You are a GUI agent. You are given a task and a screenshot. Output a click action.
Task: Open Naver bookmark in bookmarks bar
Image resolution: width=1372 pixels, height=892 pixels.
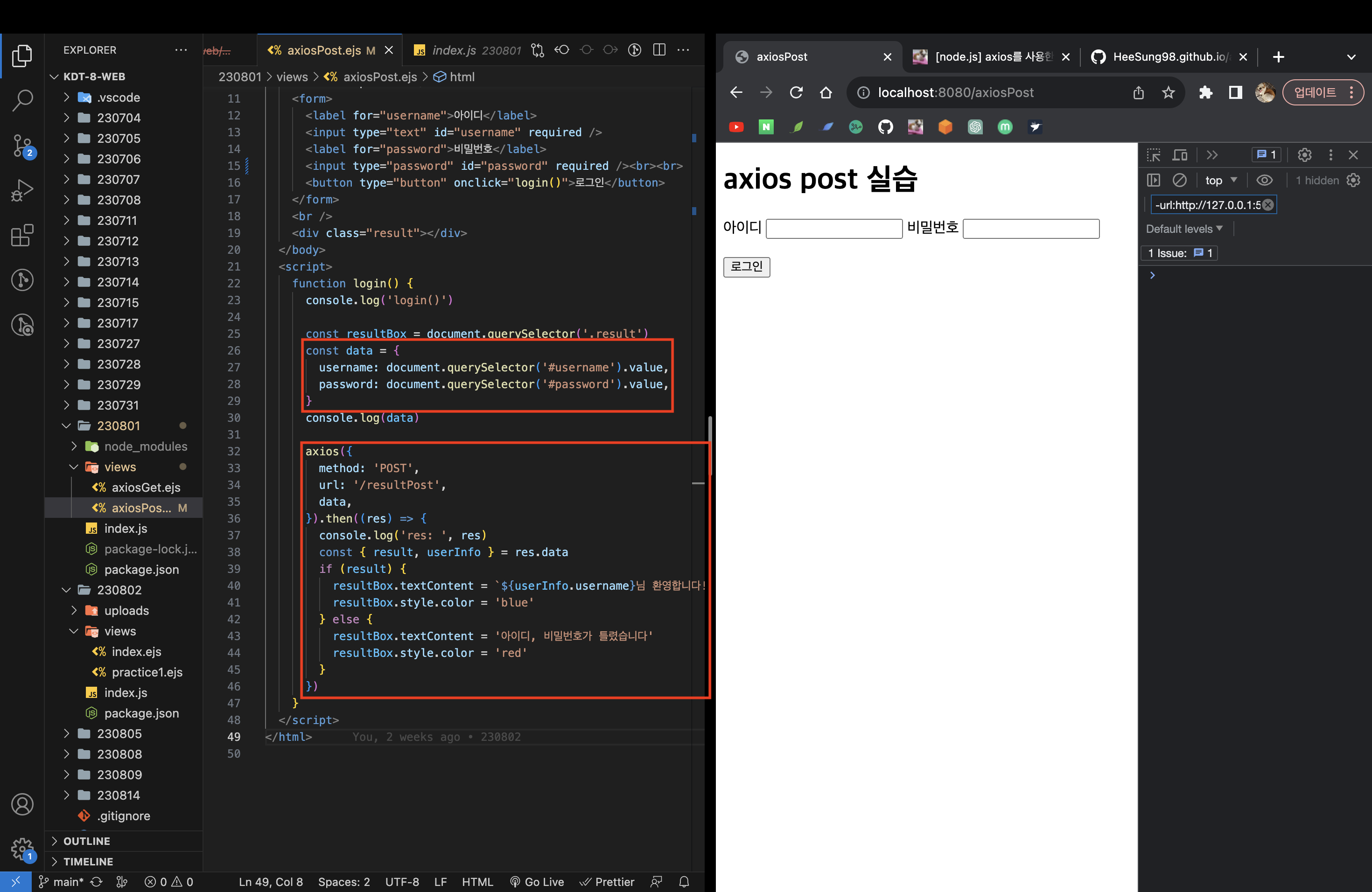(766, 127)
